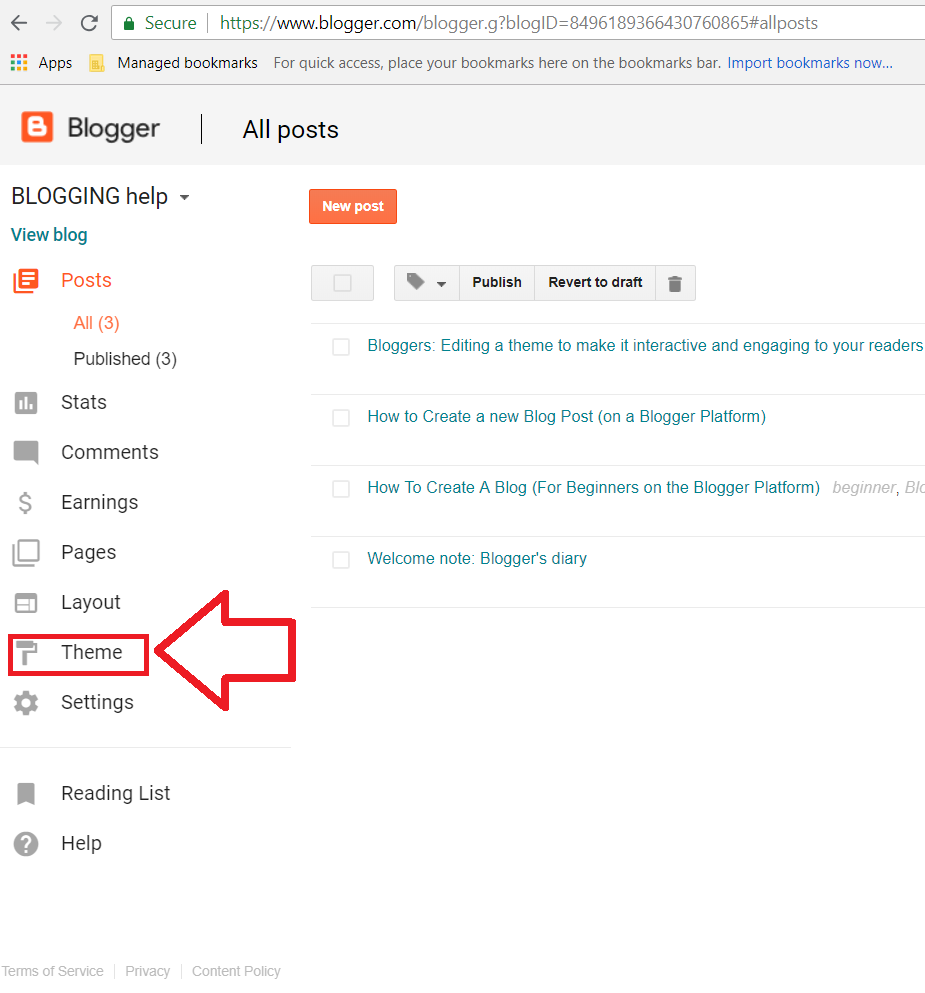This screenshot has width=925, height=993.
Task: Click the browser back arrow
Action: (19, 23)
